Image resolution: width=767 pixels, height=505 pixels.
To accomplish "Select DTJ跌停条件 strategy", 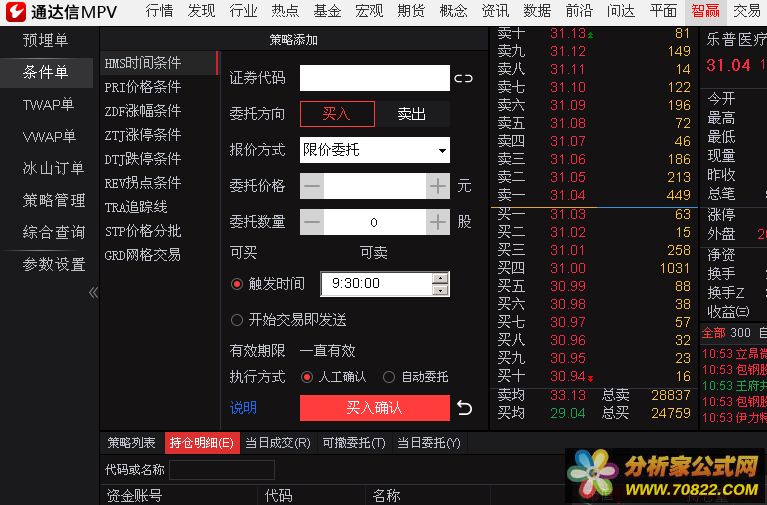I will click(x=143, y=159).
